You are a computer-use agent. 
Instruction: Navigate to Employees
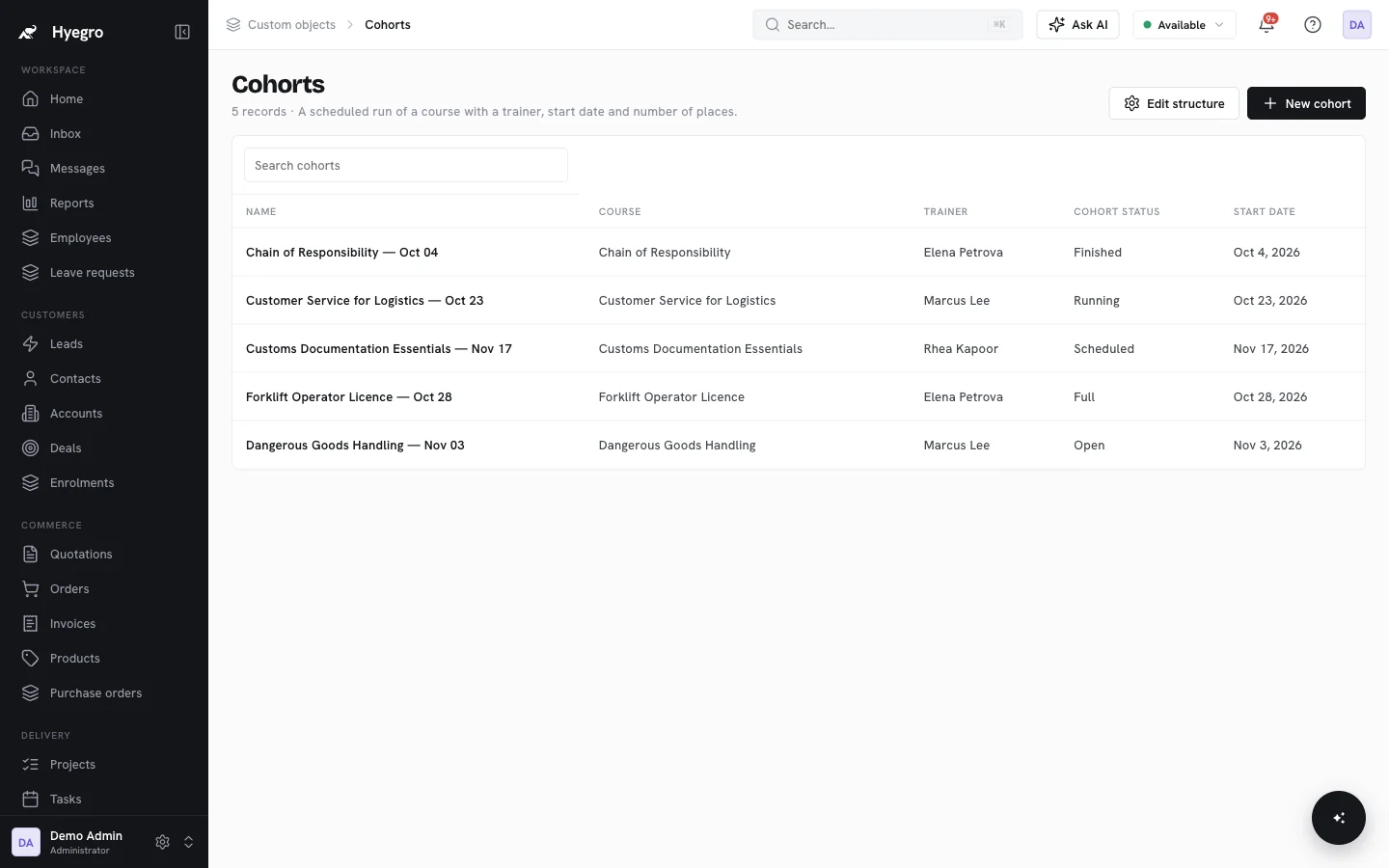[x=104, y=237]
